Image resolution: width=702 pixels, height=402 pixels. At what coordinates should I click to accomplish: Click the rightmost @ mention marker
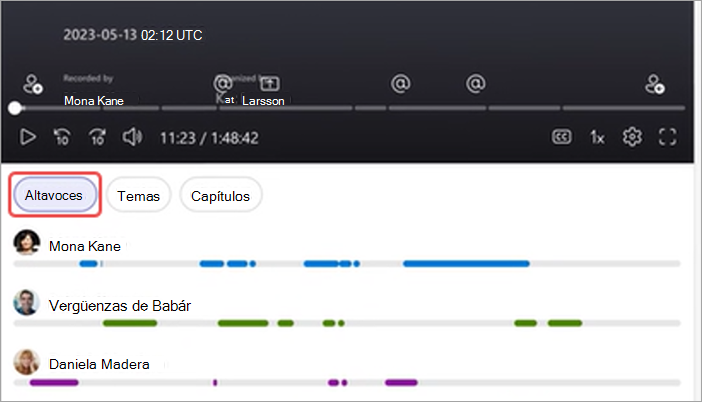pyautogui.click(x=475, y=84)
